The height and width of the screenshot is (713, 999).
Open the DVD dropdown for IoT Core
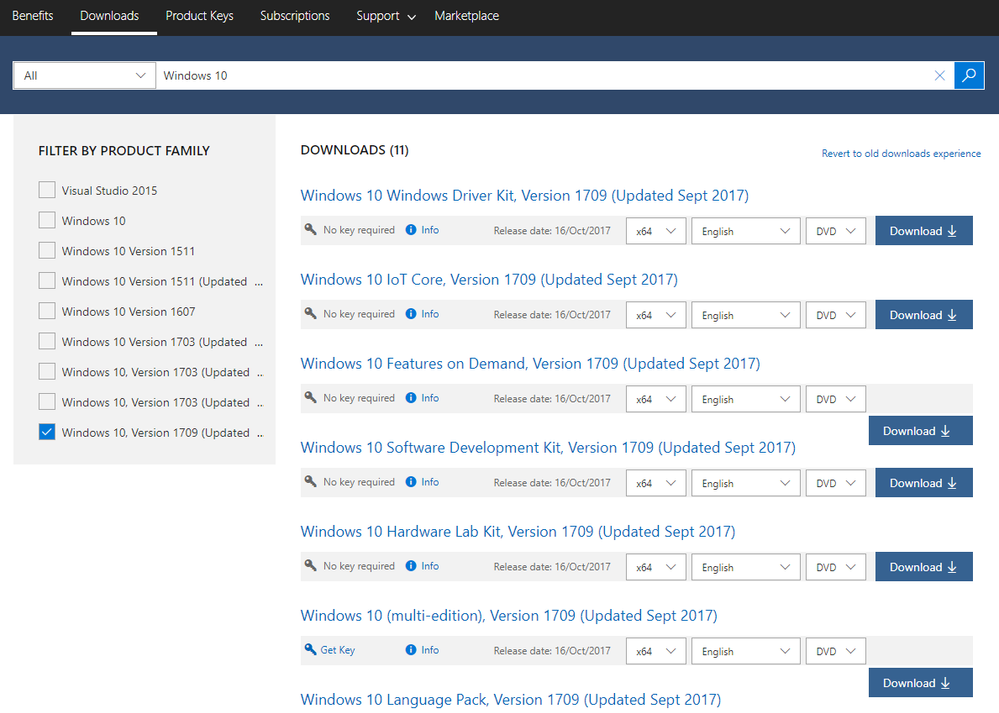(835, 315)
